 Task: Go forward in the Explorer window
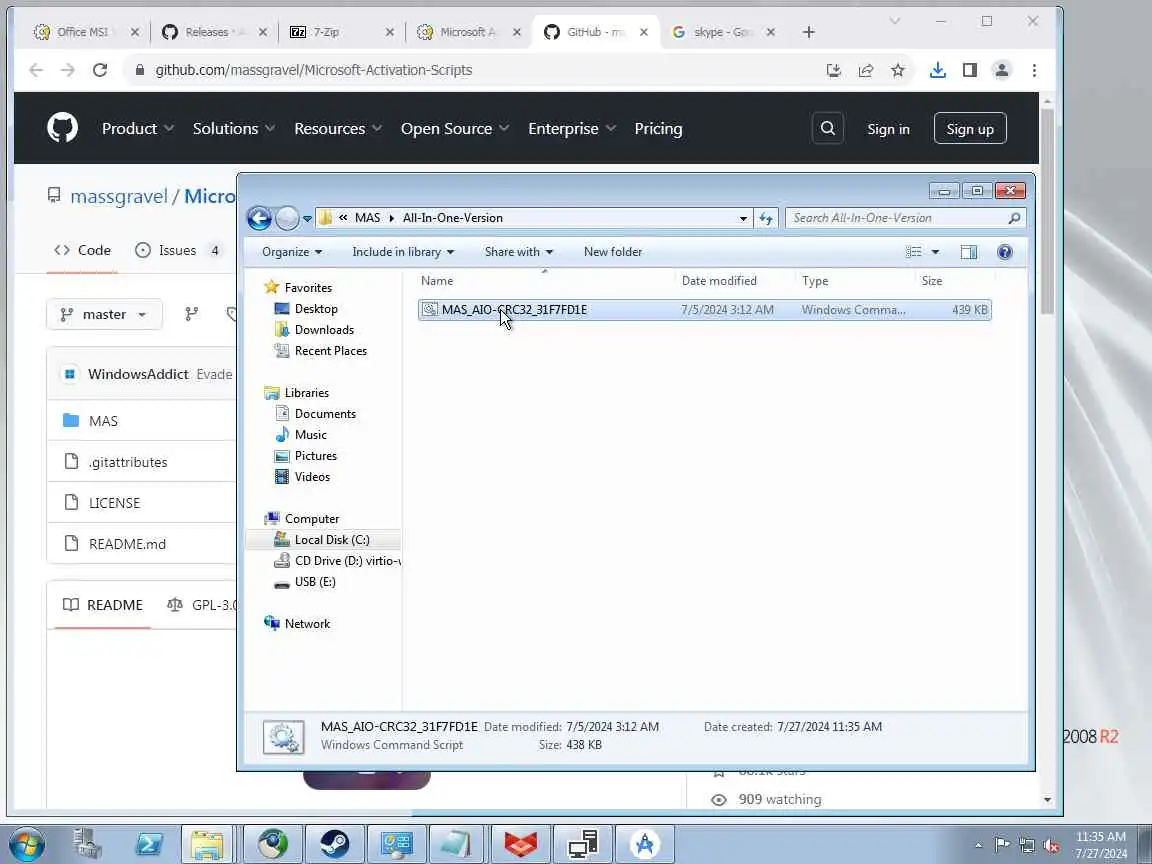pos(287,218)
